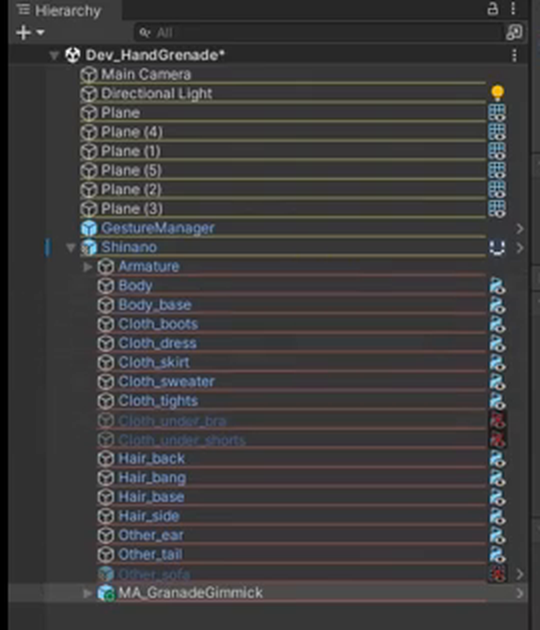
Task: Click the skinned mesh icon next to Body
Action: tap(497, 286)
